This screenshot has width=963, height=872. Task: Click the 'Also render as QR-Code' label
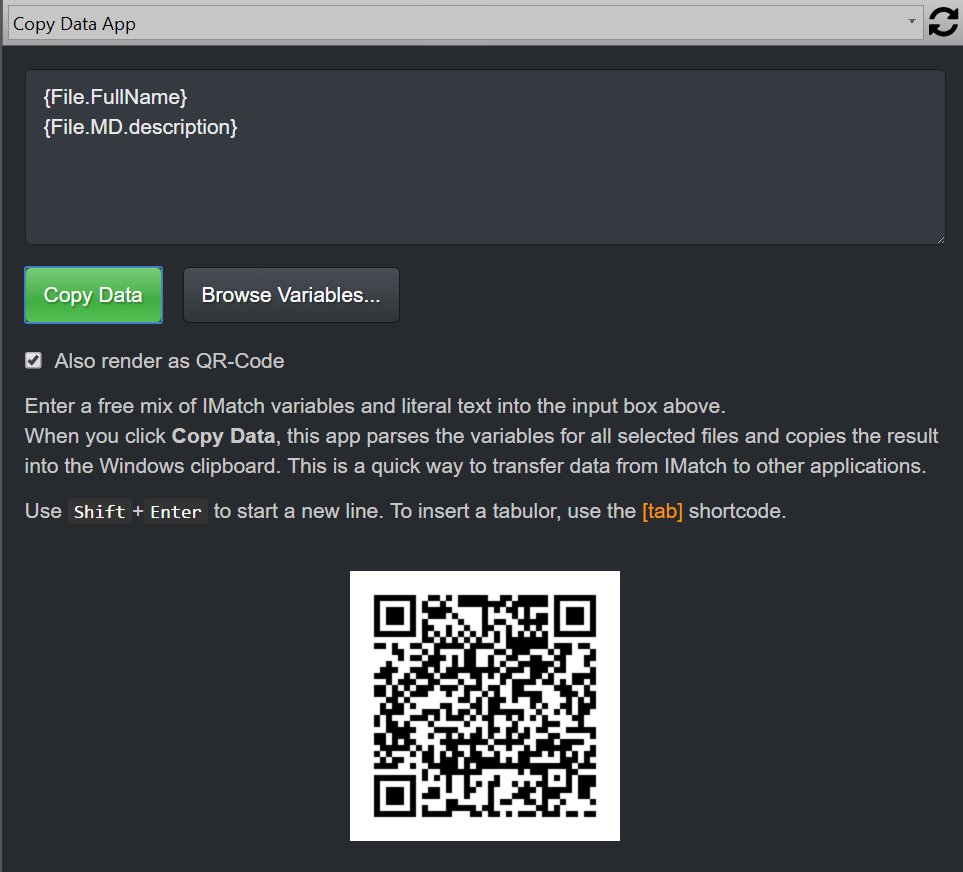point(170,361)
